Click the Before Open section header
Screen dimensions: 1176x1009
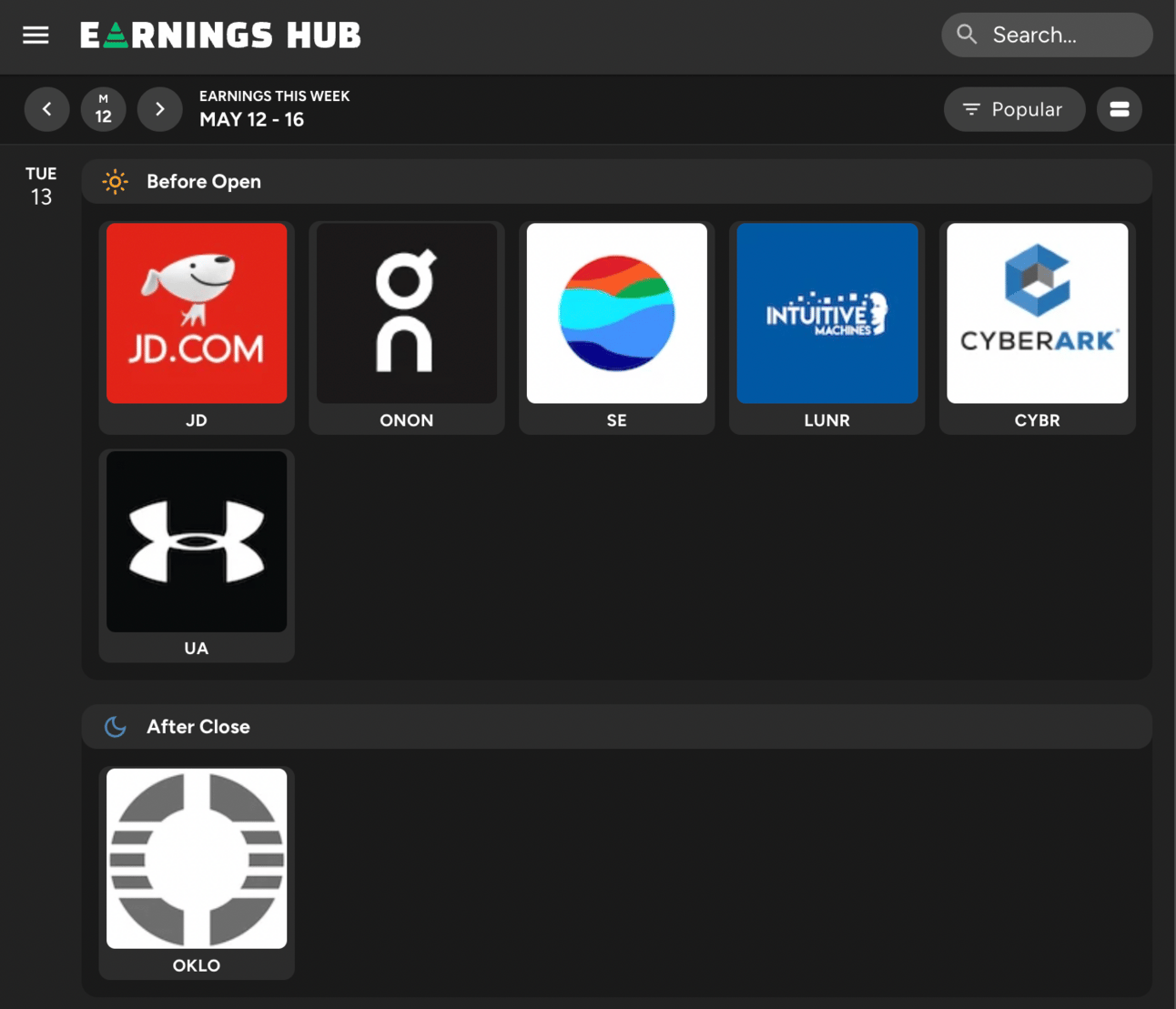[x=617, y=181]
